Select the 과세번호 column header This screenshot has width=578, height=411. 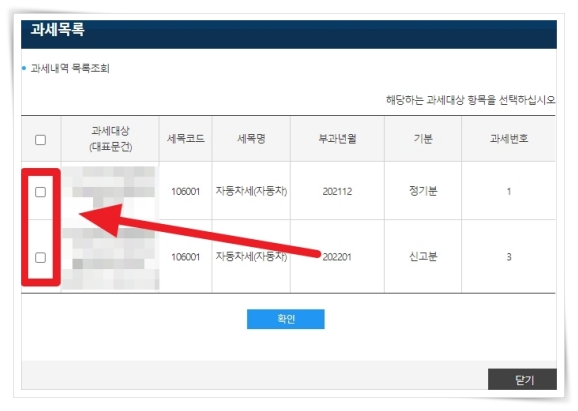coord(509,139)
